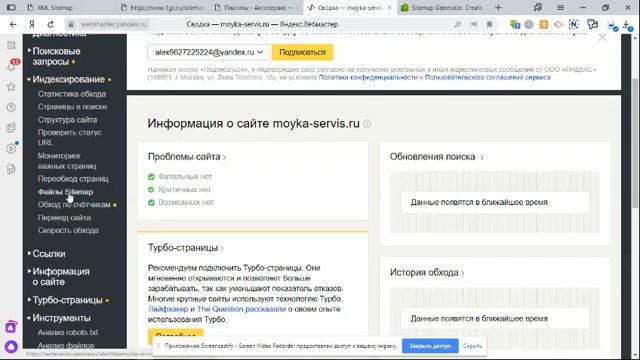This screenshot has width=640, height=360.
Task: Open the browser downloads icon
Action: (628, 25)
